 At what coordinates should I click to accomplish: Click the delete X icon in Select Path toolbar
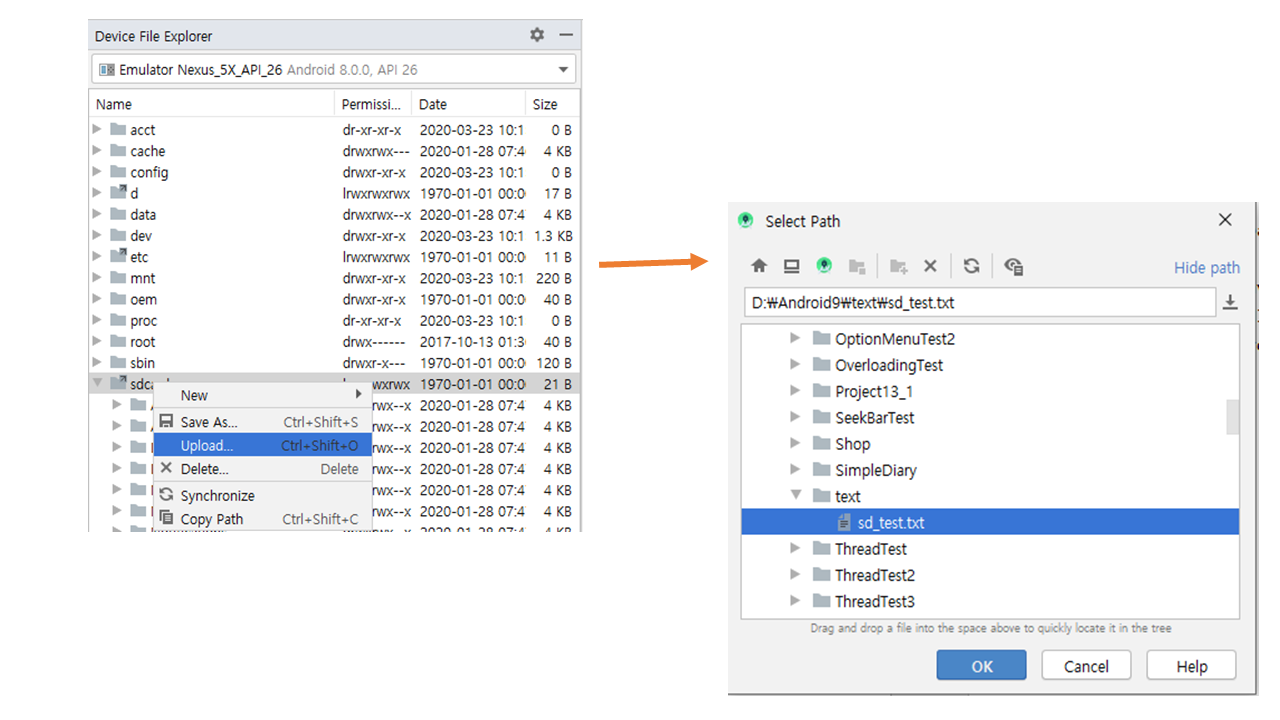pos(930,266)
